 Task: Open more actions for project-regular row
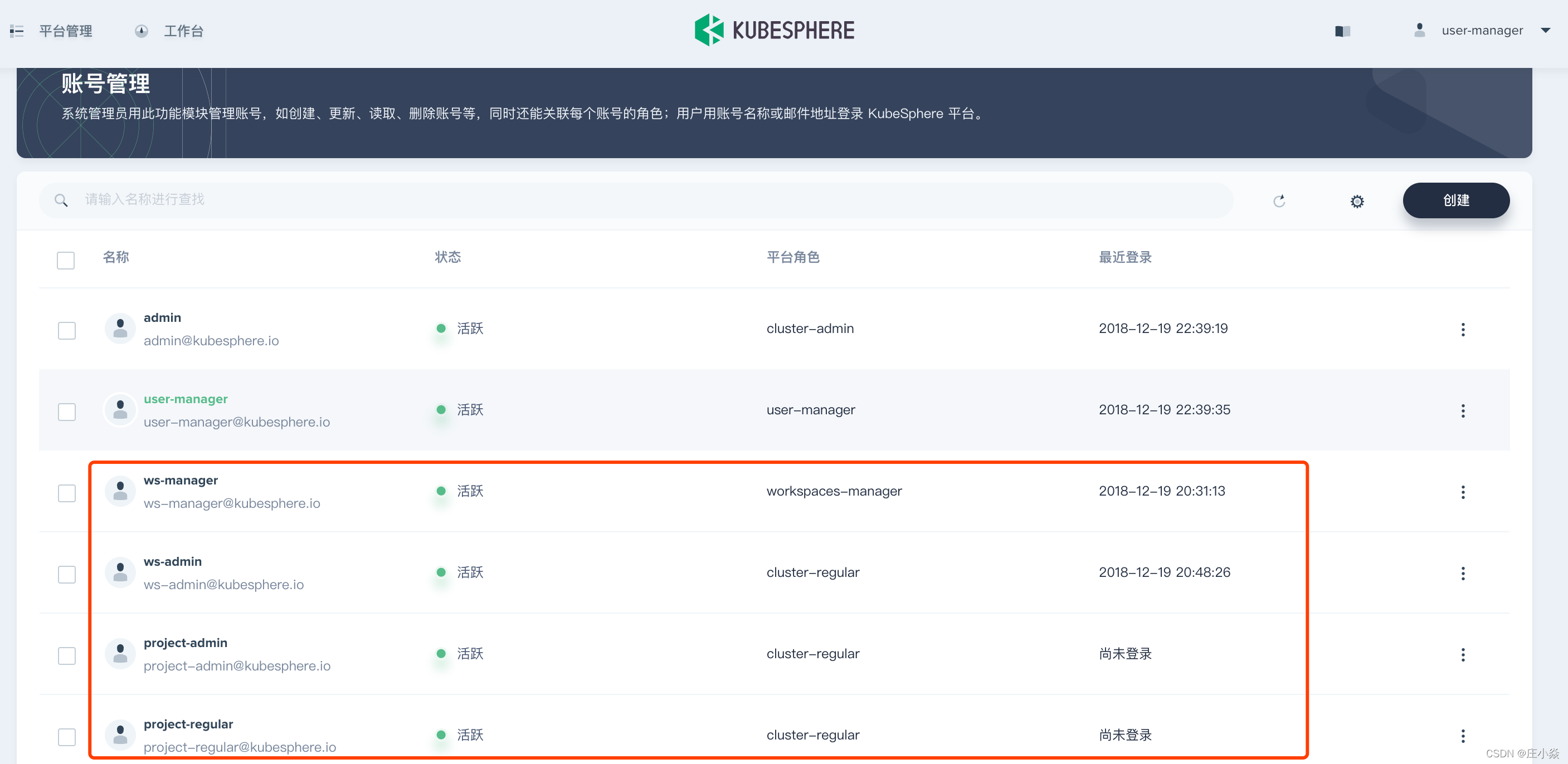1463,736
